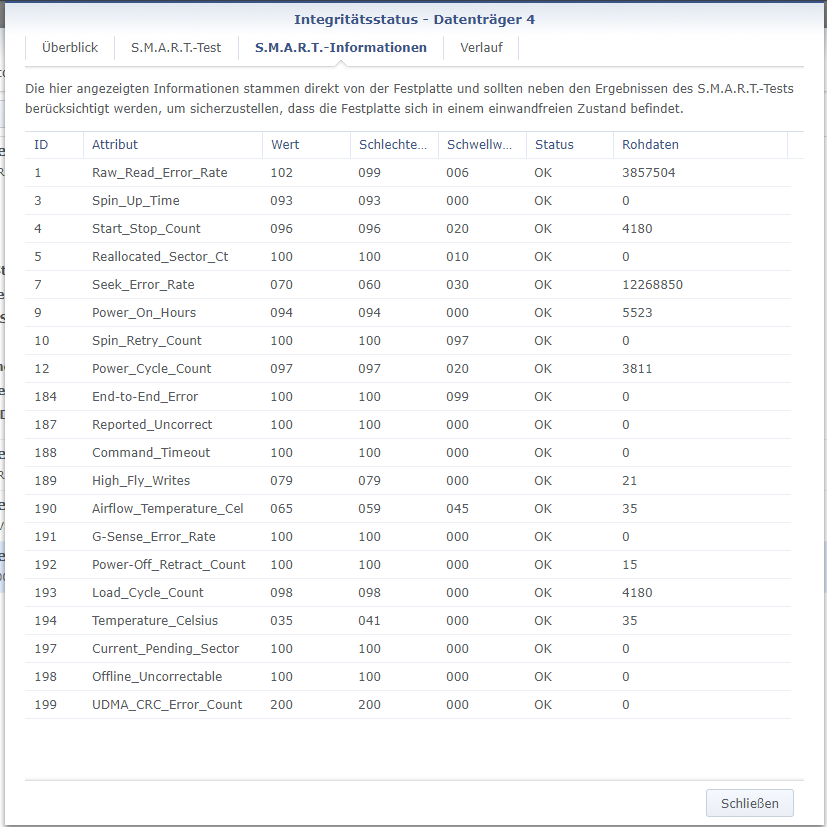Select the Seek_Error_Rate attribute

(x=143, y=284)
